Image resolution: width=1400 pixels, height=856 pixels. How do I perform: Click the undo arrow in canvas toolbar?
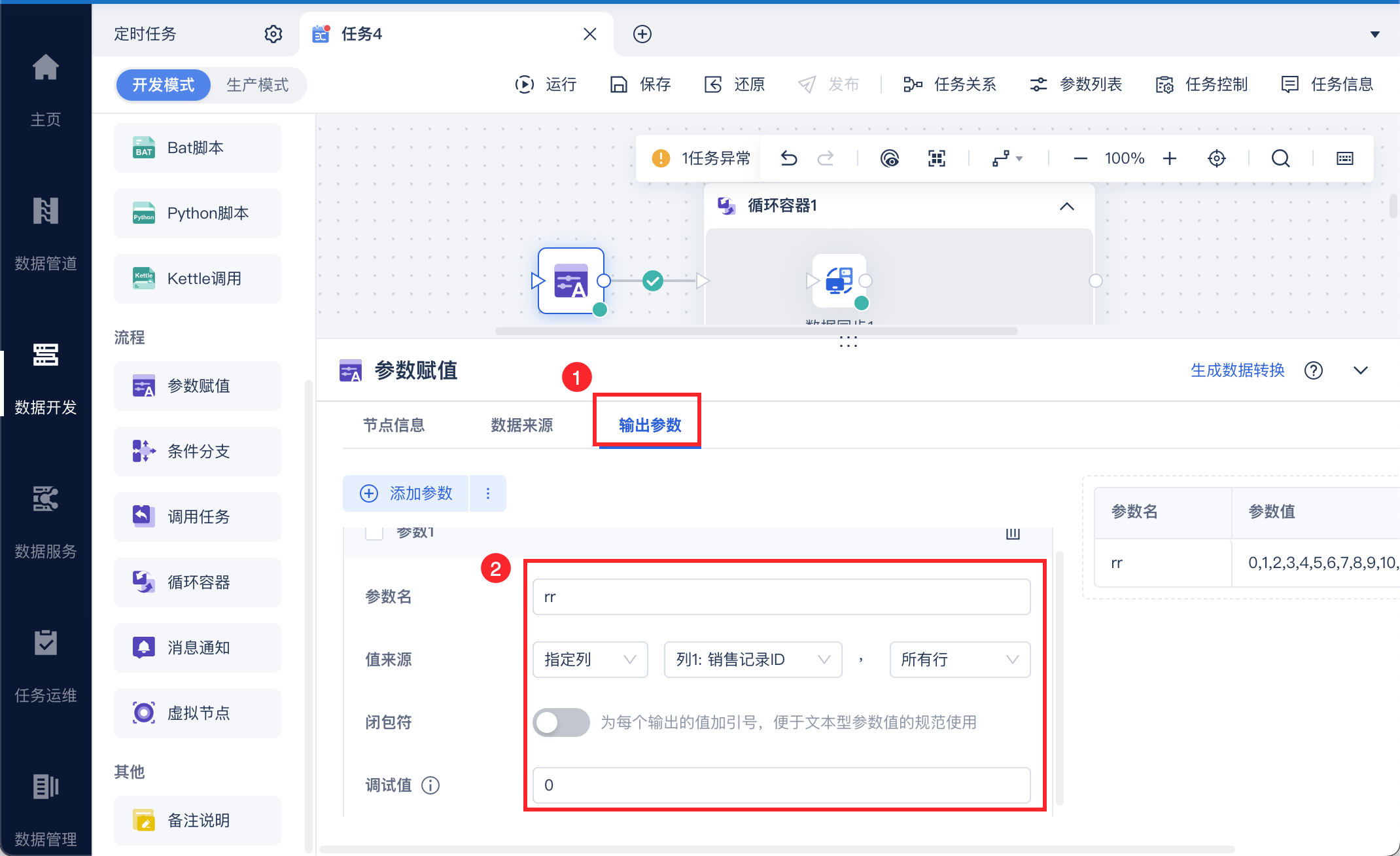(789, 158)
